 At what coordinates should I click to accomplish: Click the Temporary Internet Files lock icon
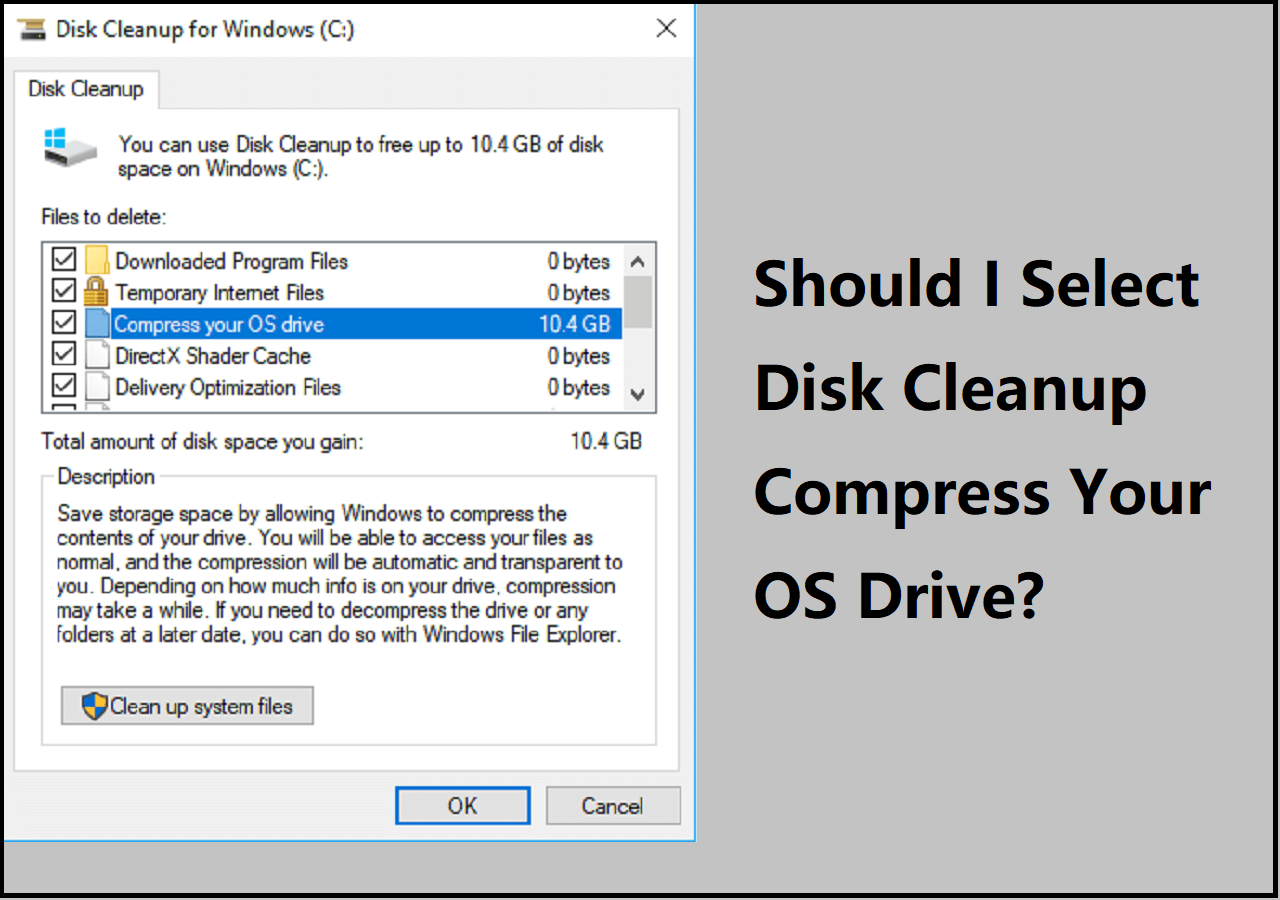[x=96, y=292]
